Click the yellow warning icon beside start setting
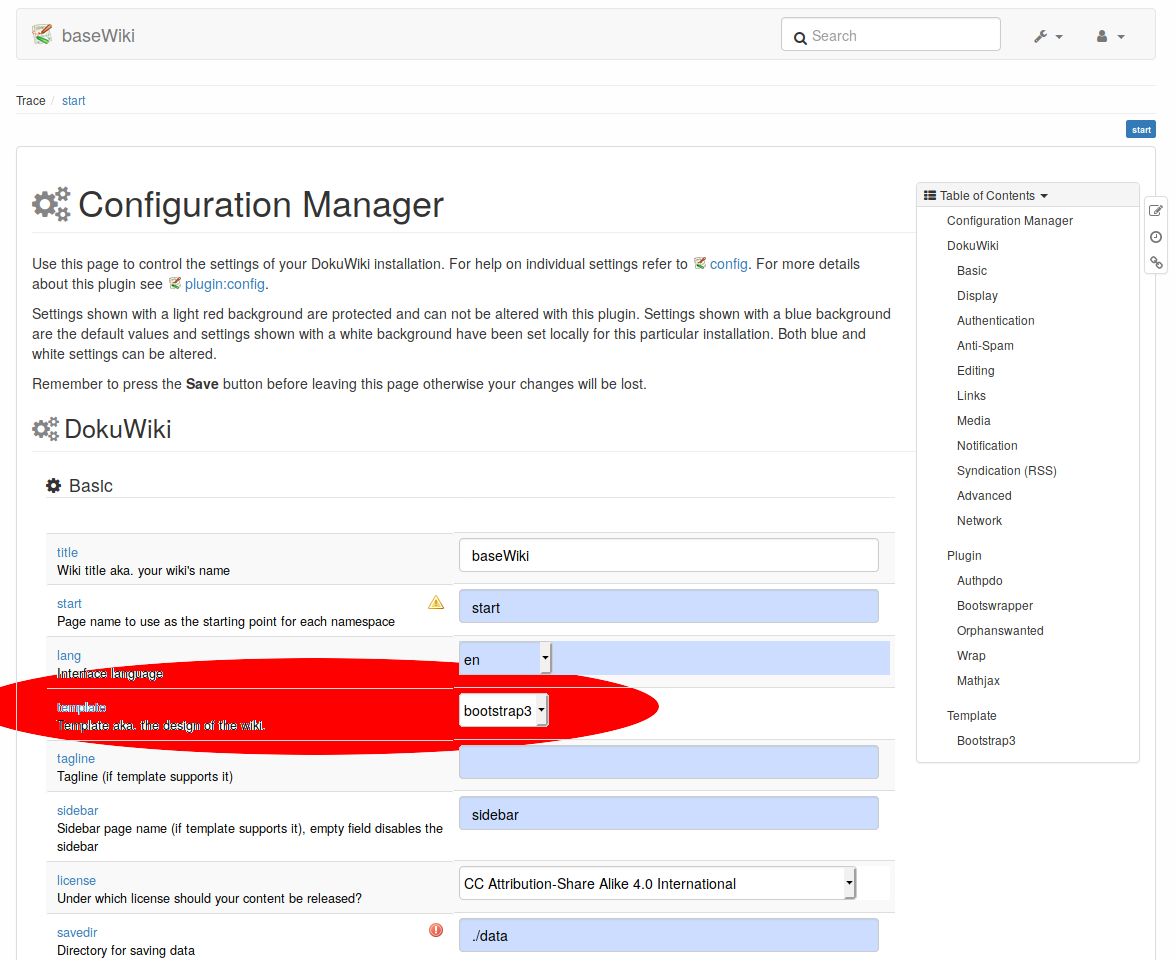 (436, 602)
